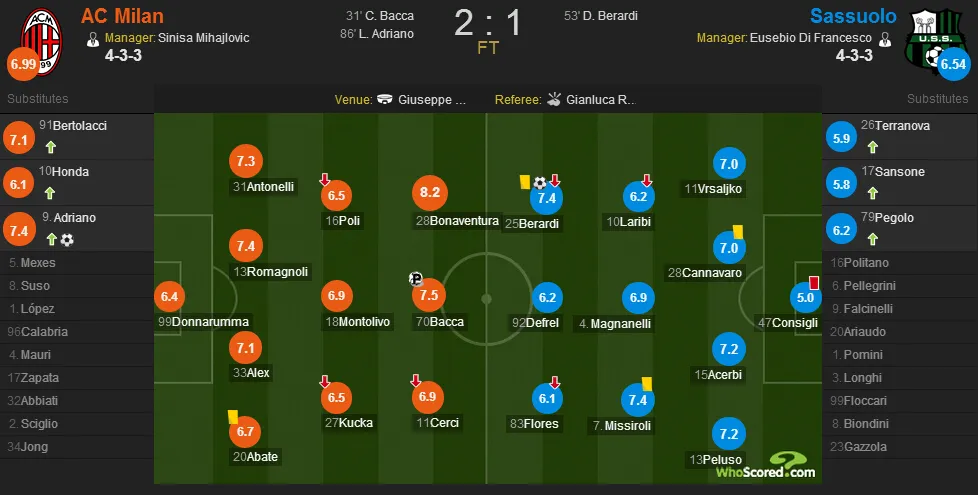Click the yellow card above Abate
978x495 pixels.
tap(233, 416)
